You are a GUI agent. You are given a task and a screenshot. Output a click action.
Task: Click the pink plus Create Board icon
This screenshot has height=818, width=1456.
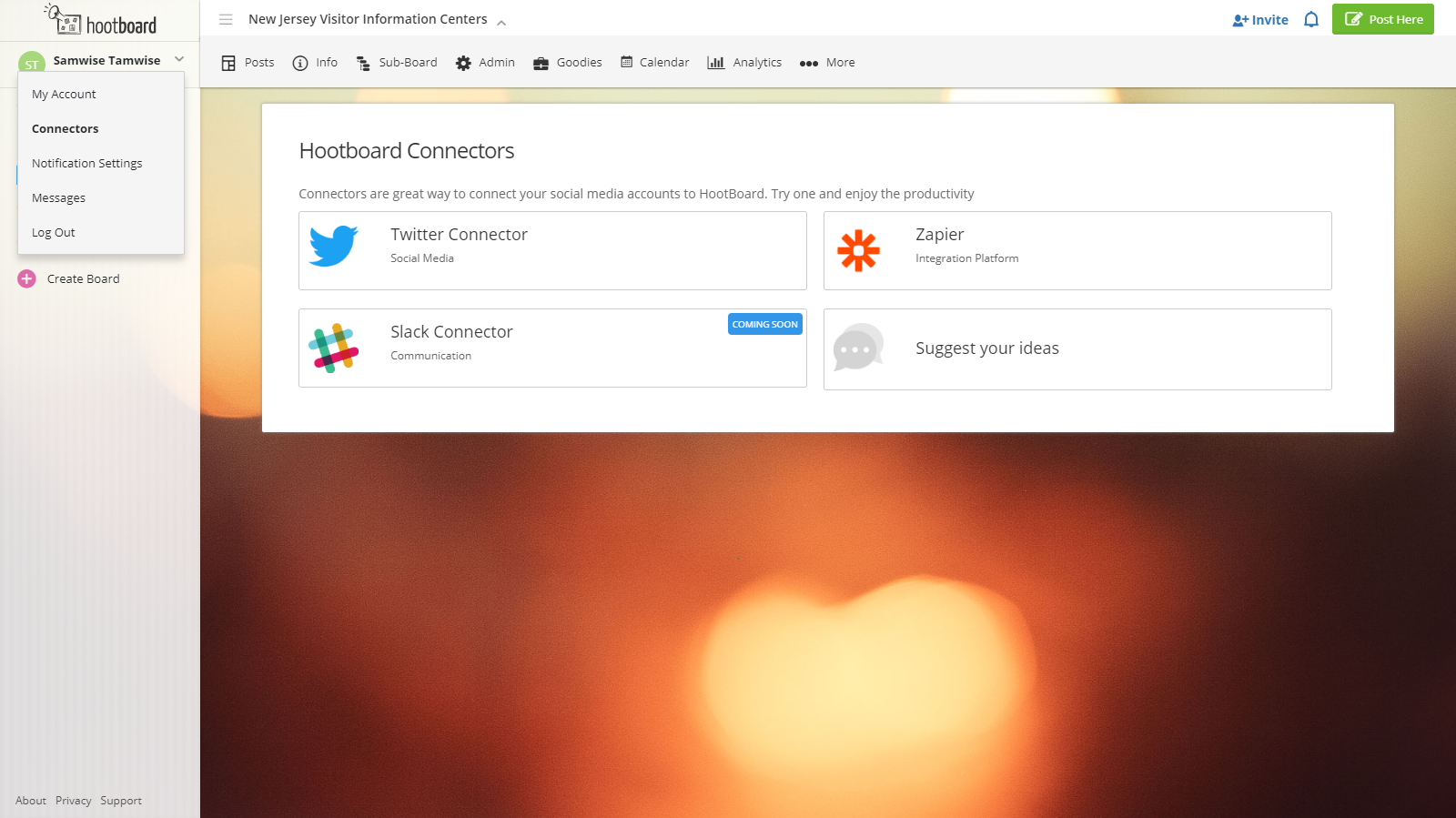tap(26, 278)
